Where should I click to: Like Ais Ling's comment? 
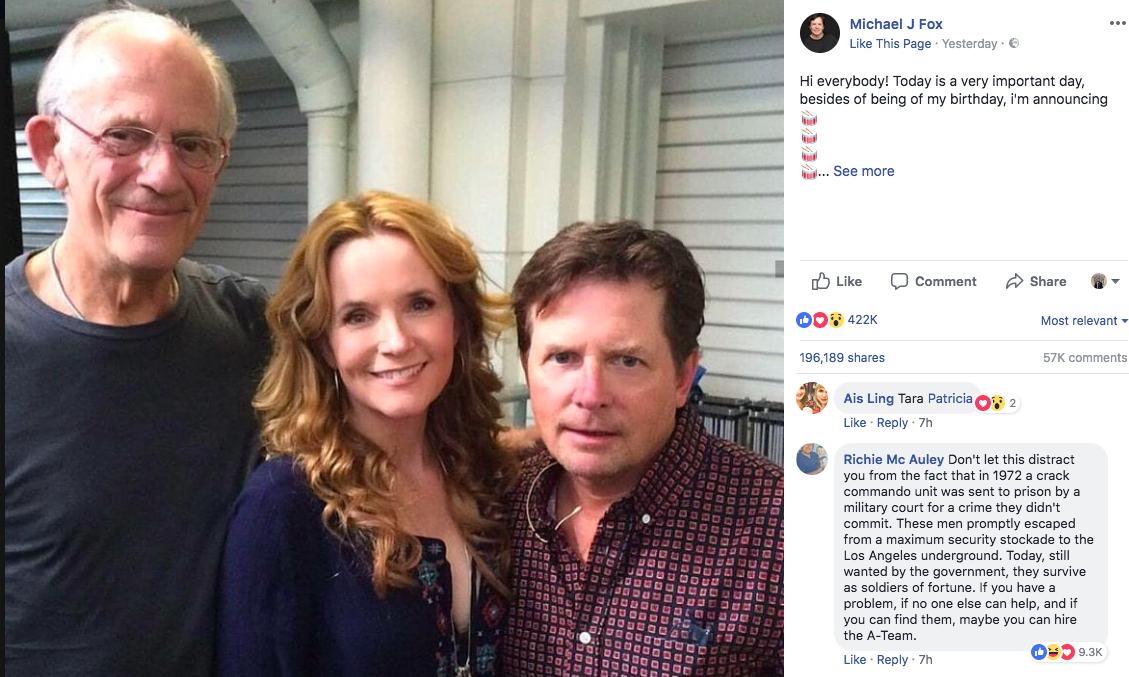(854, 423)
